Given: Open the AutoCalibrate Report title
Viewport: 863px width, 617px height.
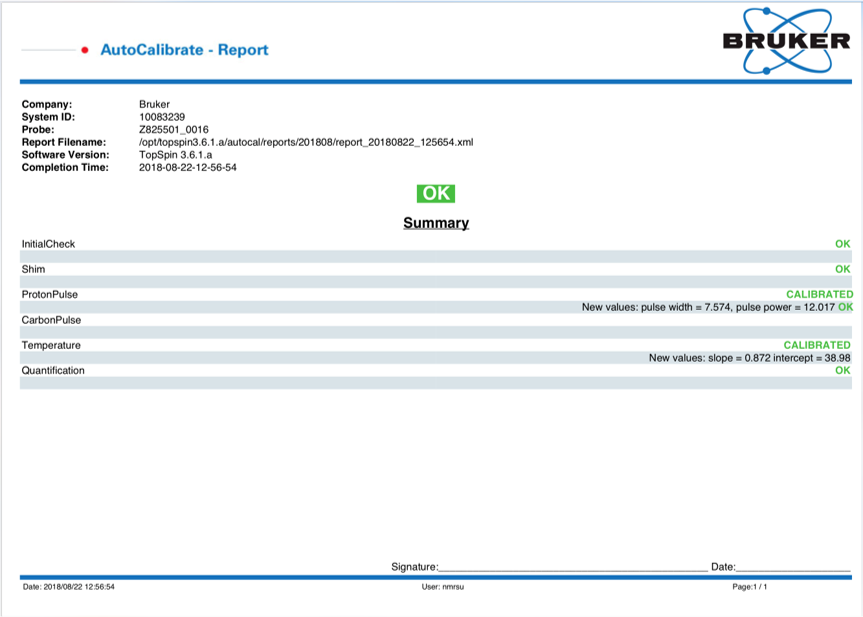Looking at the screenshot, I should pos(183,49).
